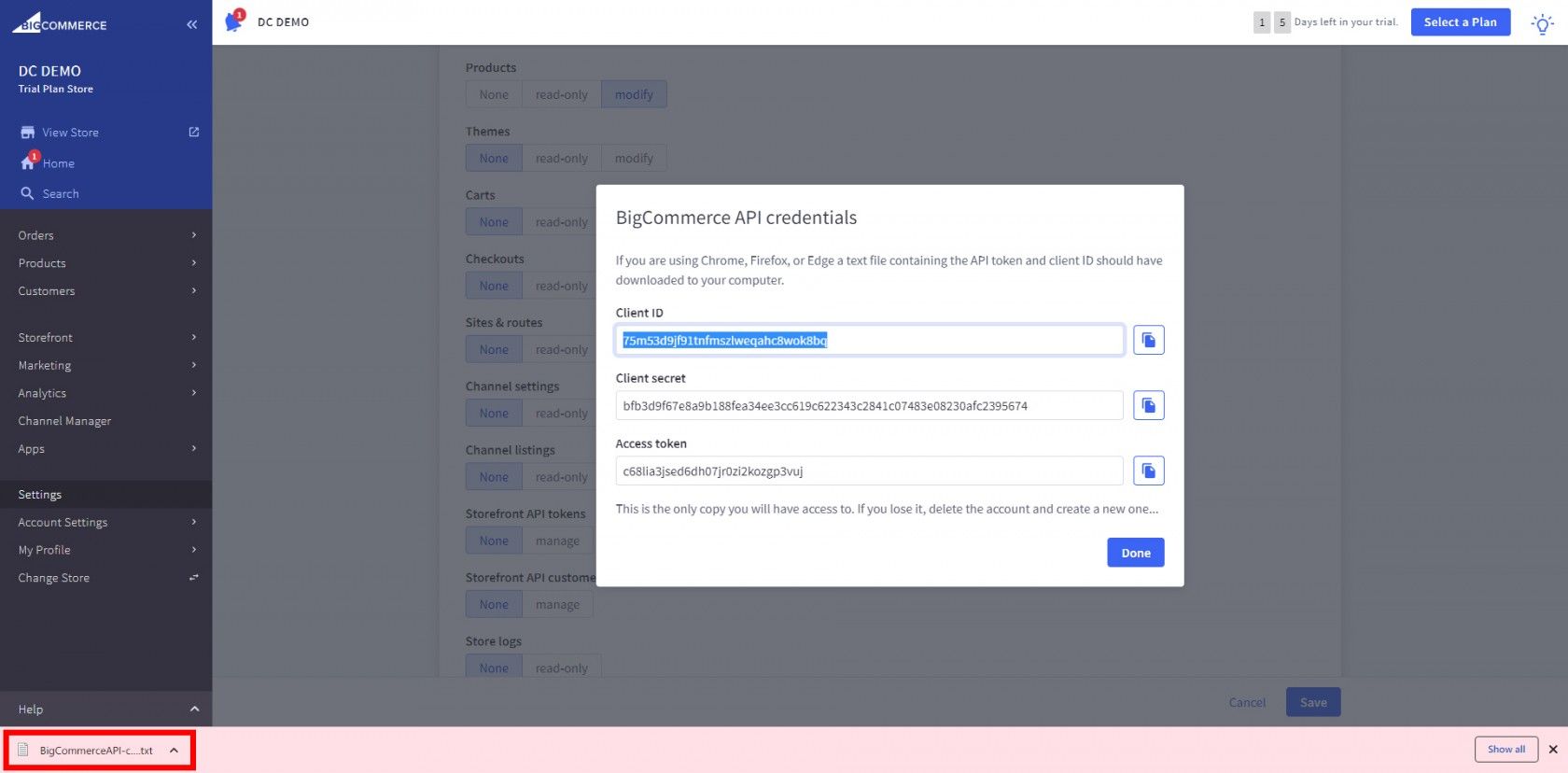The image size is (1568, 773).
Task: Set Products permission to modify
Action: [634, 94]
